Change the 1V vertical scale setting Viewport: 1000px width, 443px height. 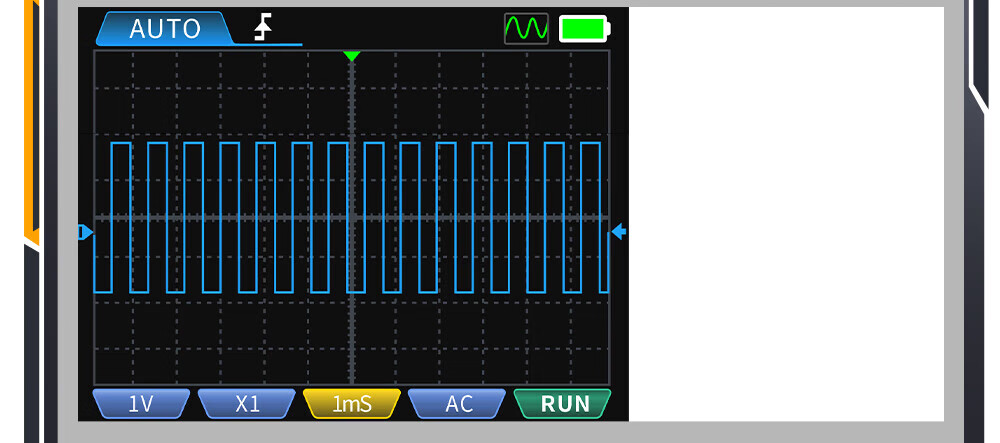pyautogui.click(x=141, y=403)
